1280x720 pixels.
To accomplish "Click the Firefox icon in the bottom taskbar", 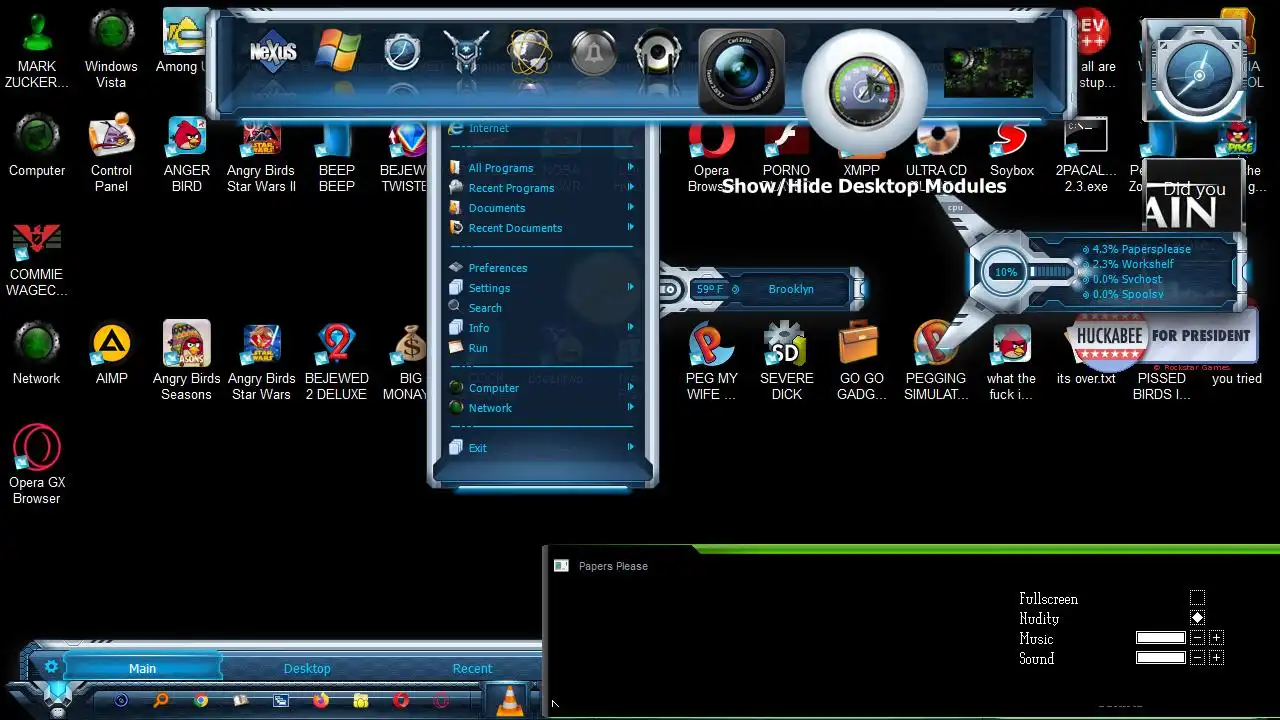I will 321,701.
